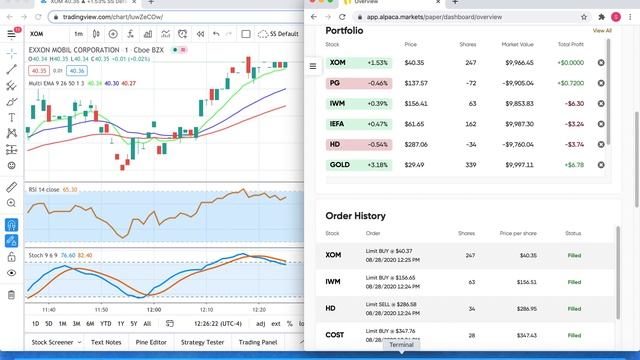The height and width of the screenshot is (360, 640).
Task: Toggle percent scale on chart
Action: tap(289, 324)
